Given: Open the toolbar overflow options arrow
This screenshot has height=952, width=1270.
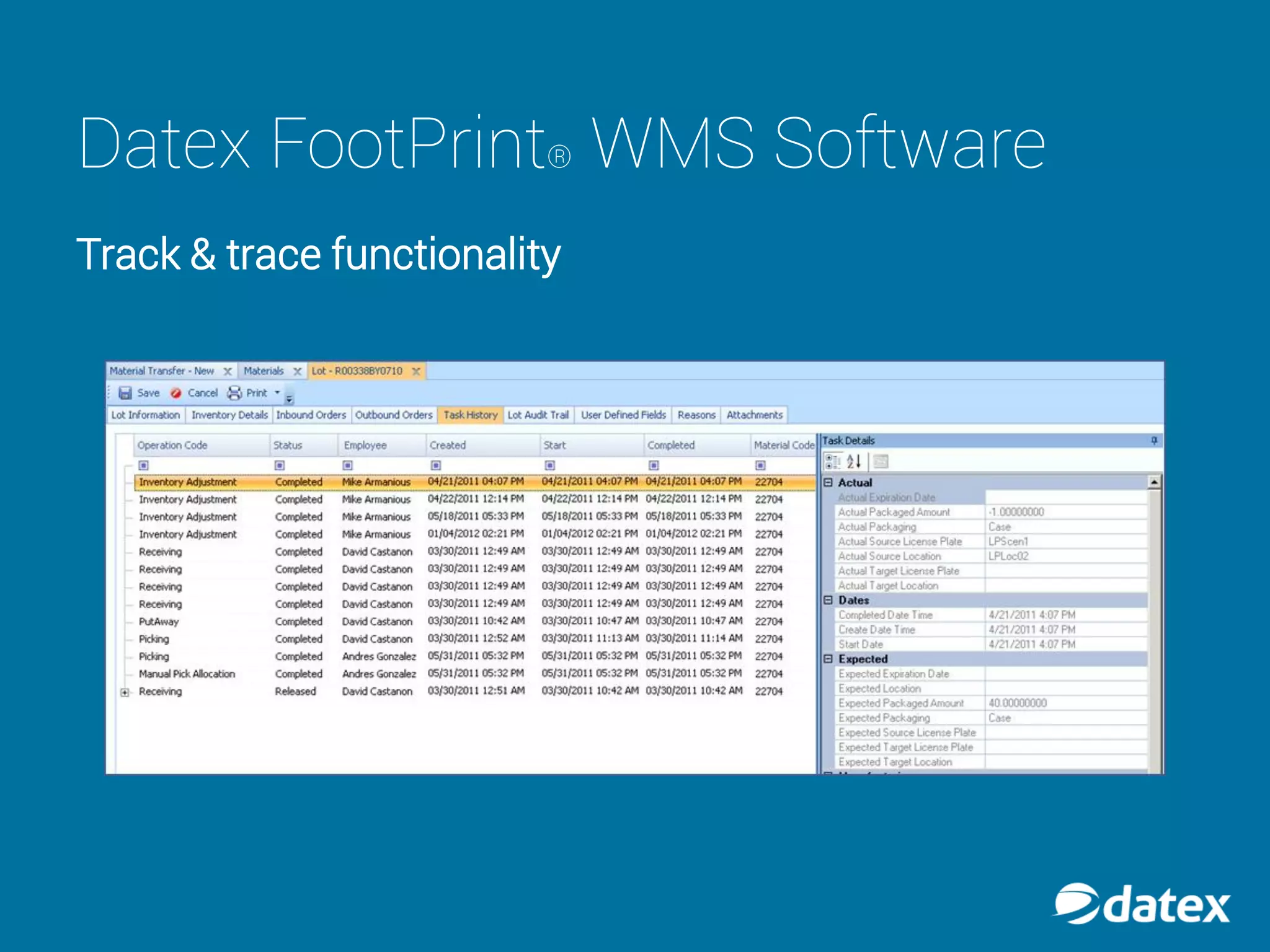Looking at the screenshot, I should tap(289, 399).
